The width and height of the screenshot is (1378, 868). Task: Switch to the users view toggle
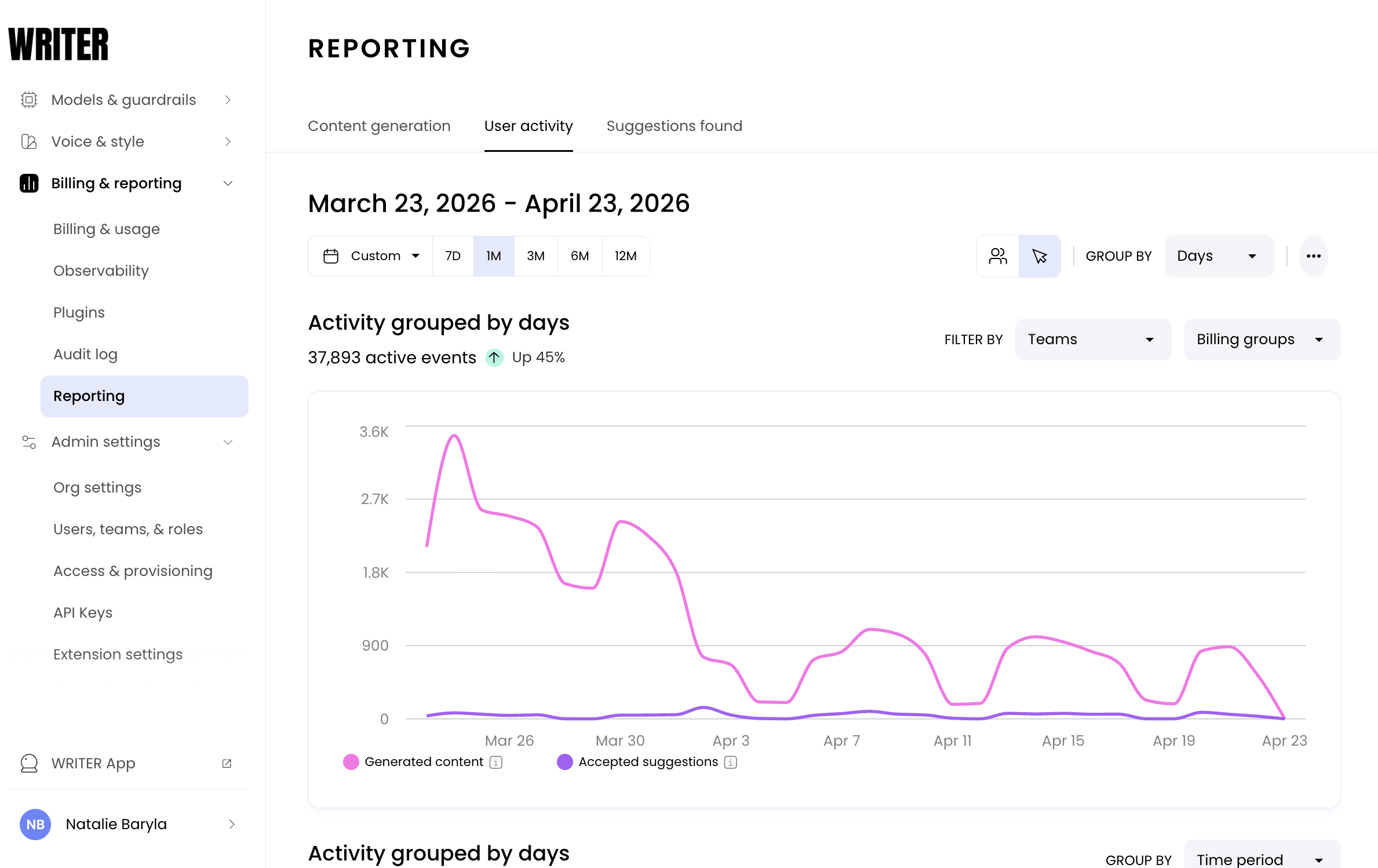(998, 256)
